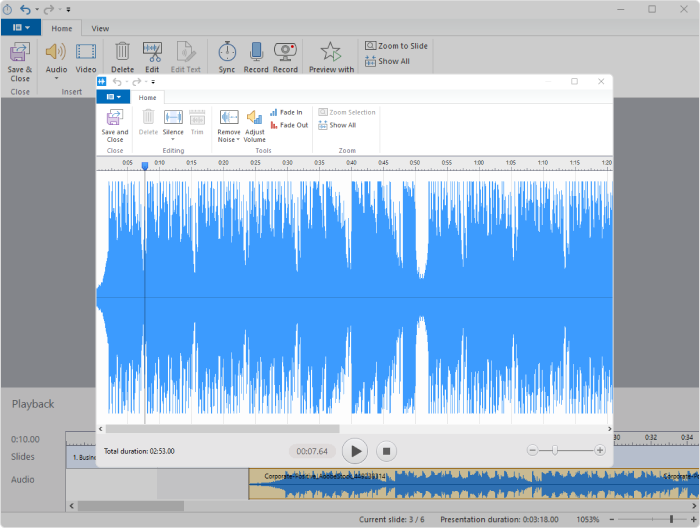Click 1053% zoom value in status bar
Viewport: 700px width, 528px height.
click(x=588, y=520)
